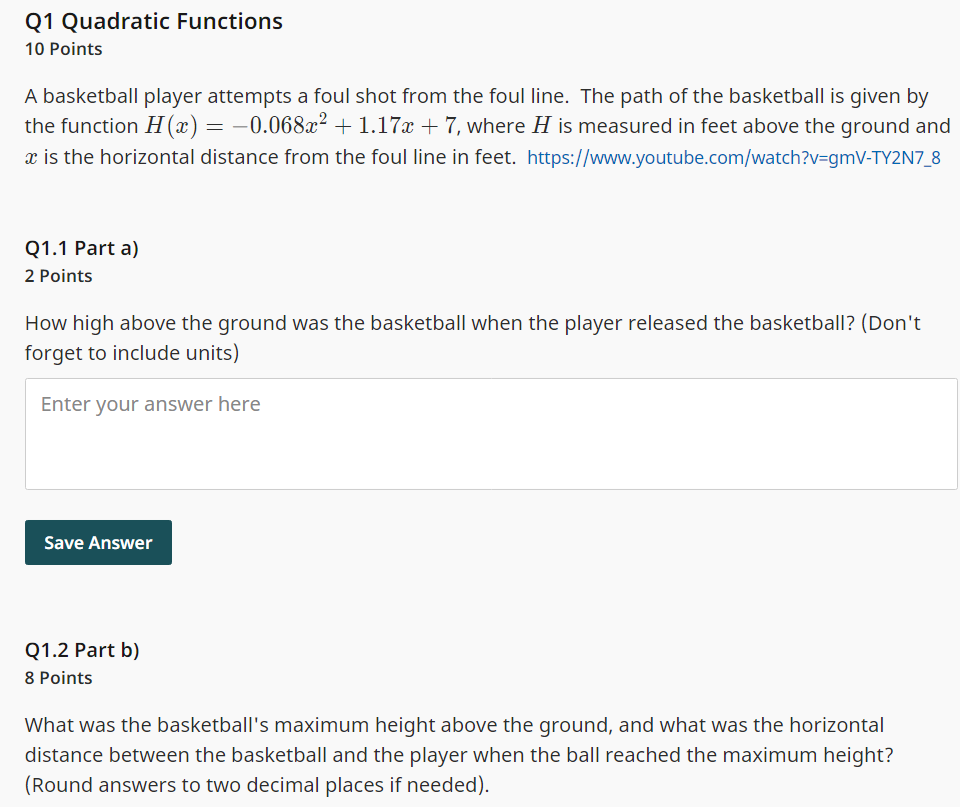Click the 2 Points label for Part a
This screenshot has height=807, width=960.
point(57,275)
